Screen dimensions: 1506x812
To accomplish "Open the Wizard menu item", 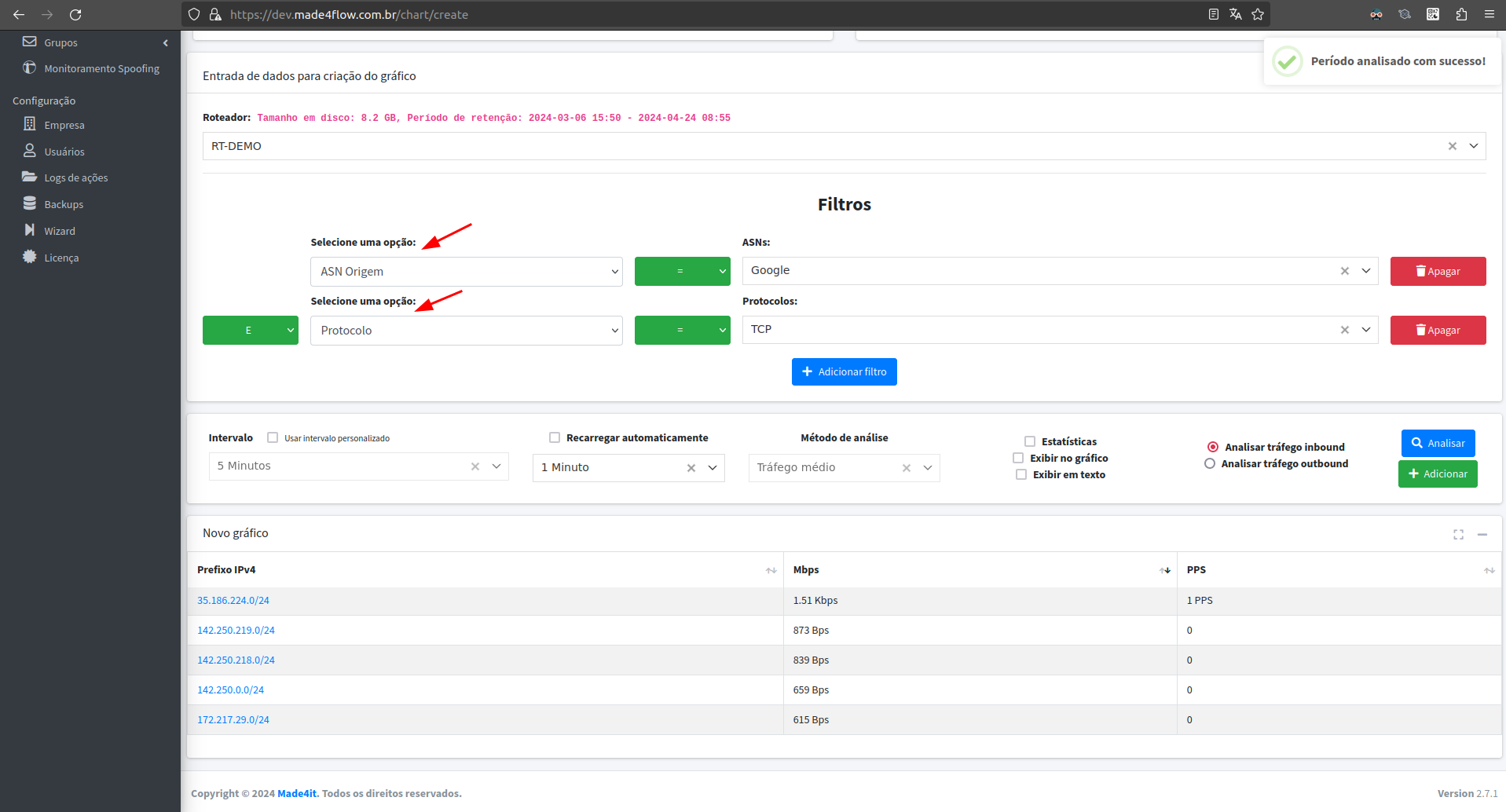I will pos(60,231).
